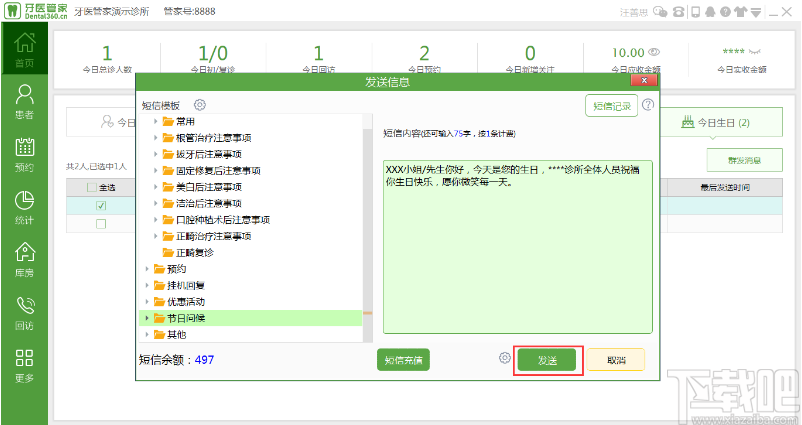Check the unchecked checkbox in the second table row
This screenshot has width=802, height=425.
click(101, 224)
